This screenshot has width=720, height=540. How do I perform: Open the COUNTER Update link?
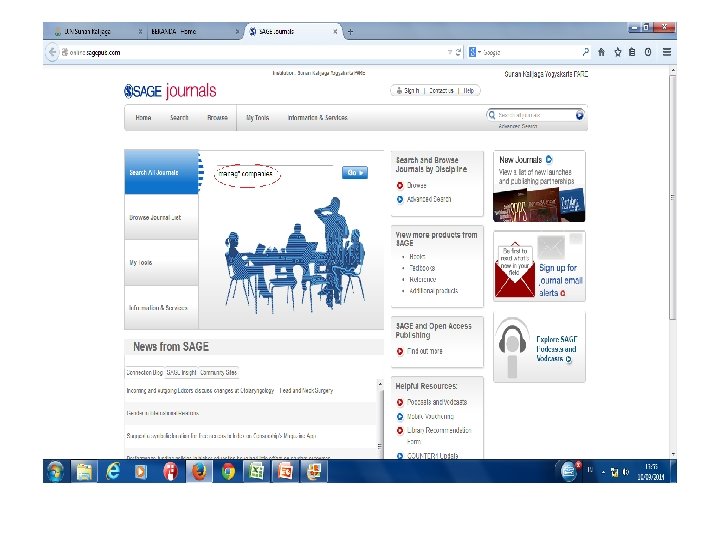tap(433, 456)
